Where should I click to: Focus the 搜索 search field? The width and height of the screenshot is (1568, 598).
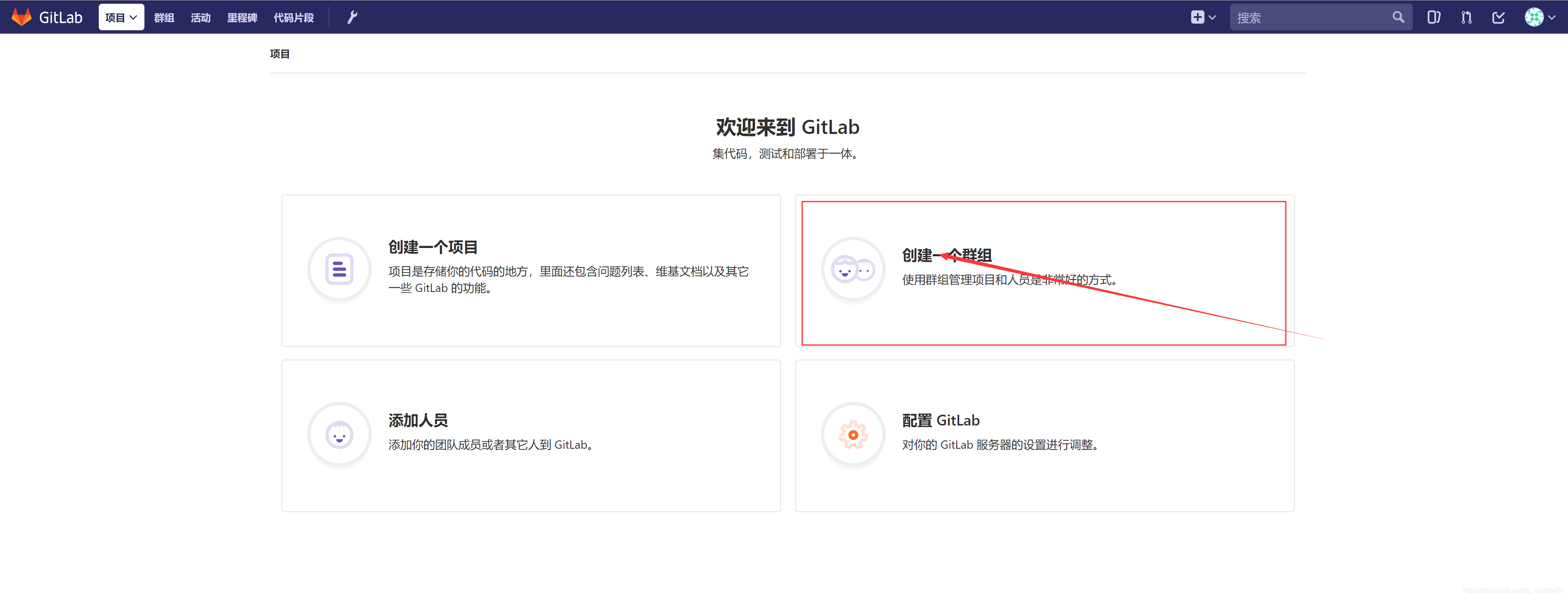[1320, 17]
